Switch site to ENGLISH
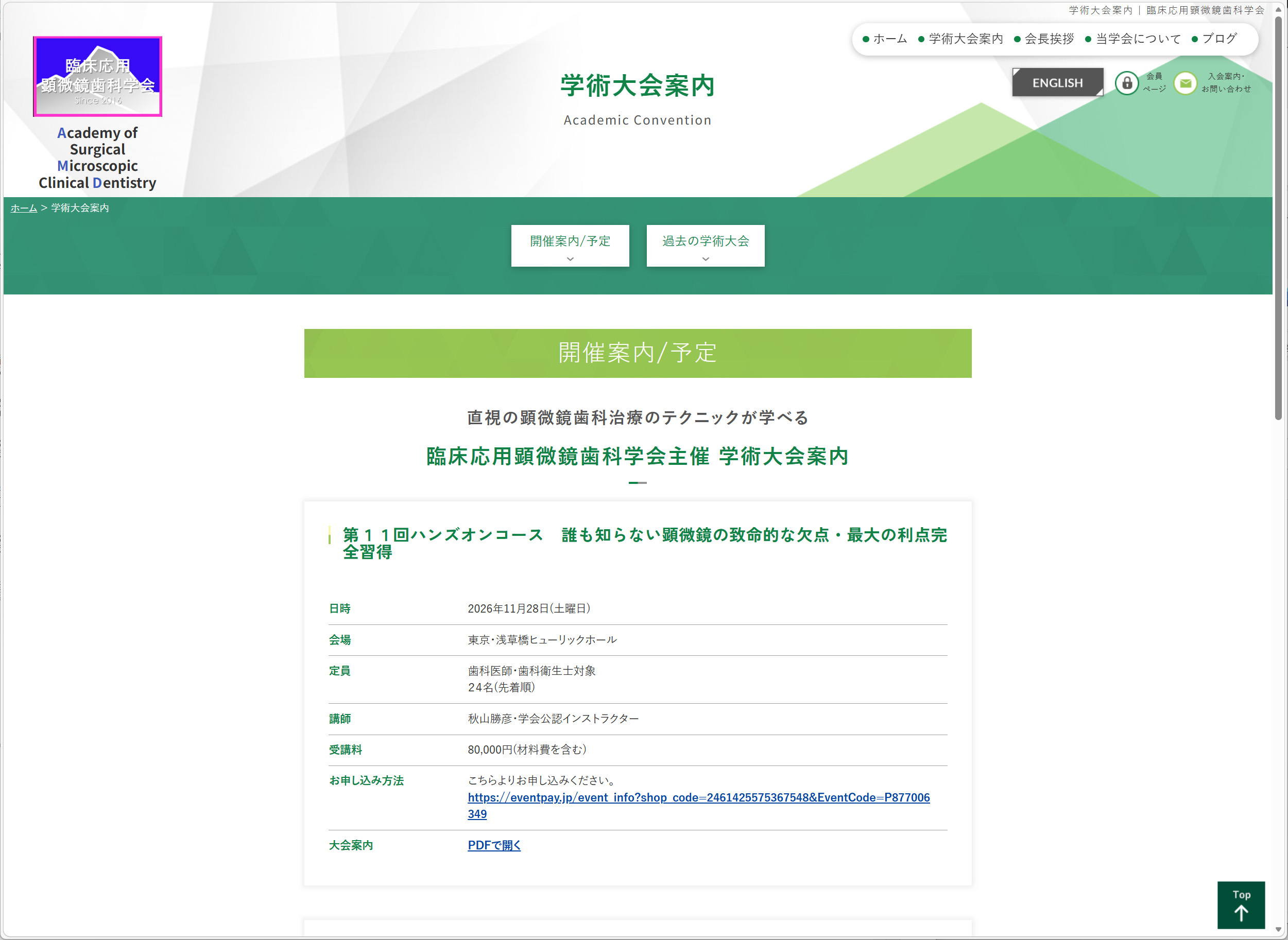This screenshot has height=940, width=1288. click(x=1057, y=82)
